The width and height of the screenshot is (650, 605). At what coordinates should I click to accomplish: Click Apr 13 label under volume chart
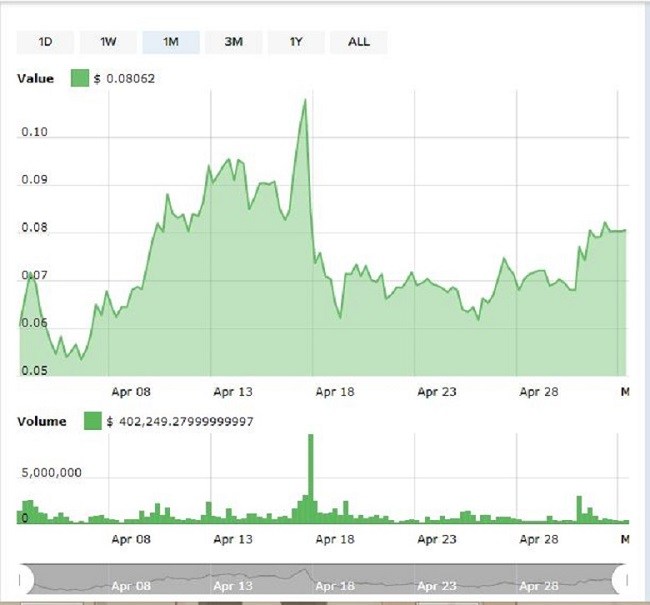point(233,539)
